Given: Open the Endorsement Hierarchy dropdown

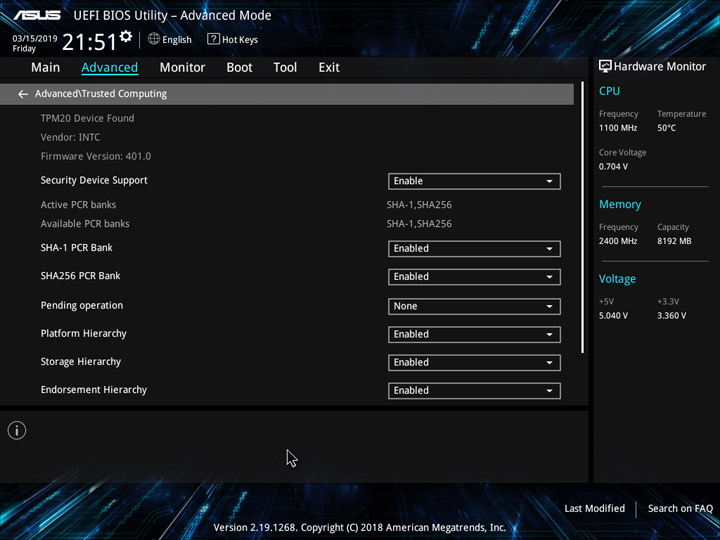Looking at the screenshot, I should 474,391.
